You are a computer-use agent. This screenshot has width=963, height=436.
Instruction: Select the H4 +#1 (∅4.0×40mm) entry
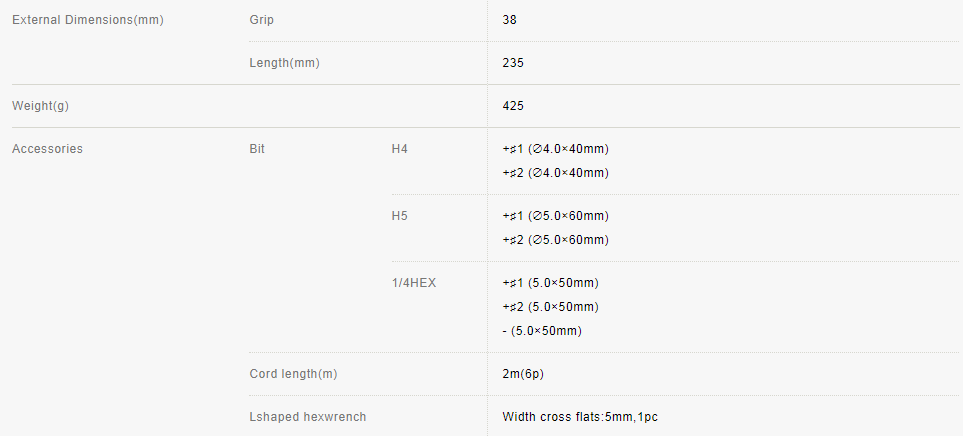[x=556, y=149]
